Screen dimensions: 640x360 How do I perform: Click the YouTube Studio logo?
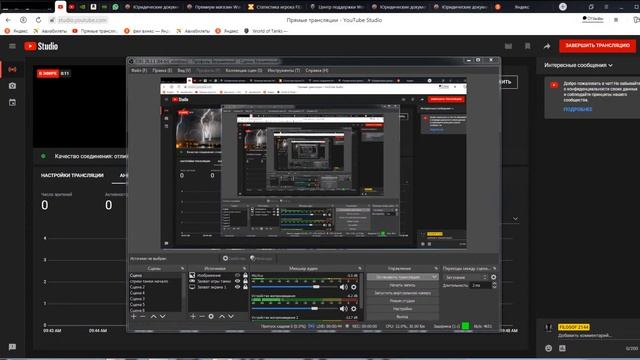pos(41,46)
